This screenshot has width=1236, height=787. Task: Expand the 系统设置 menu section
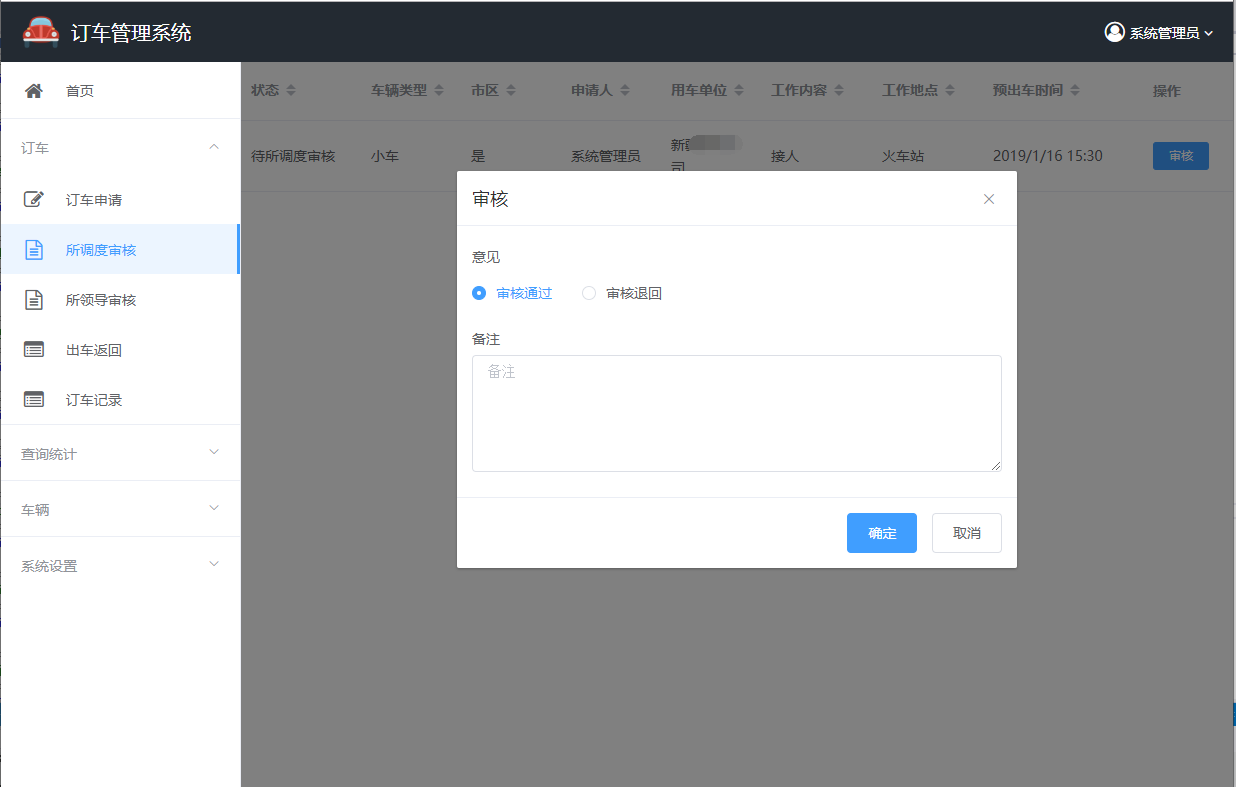click(x=213, y=565)
